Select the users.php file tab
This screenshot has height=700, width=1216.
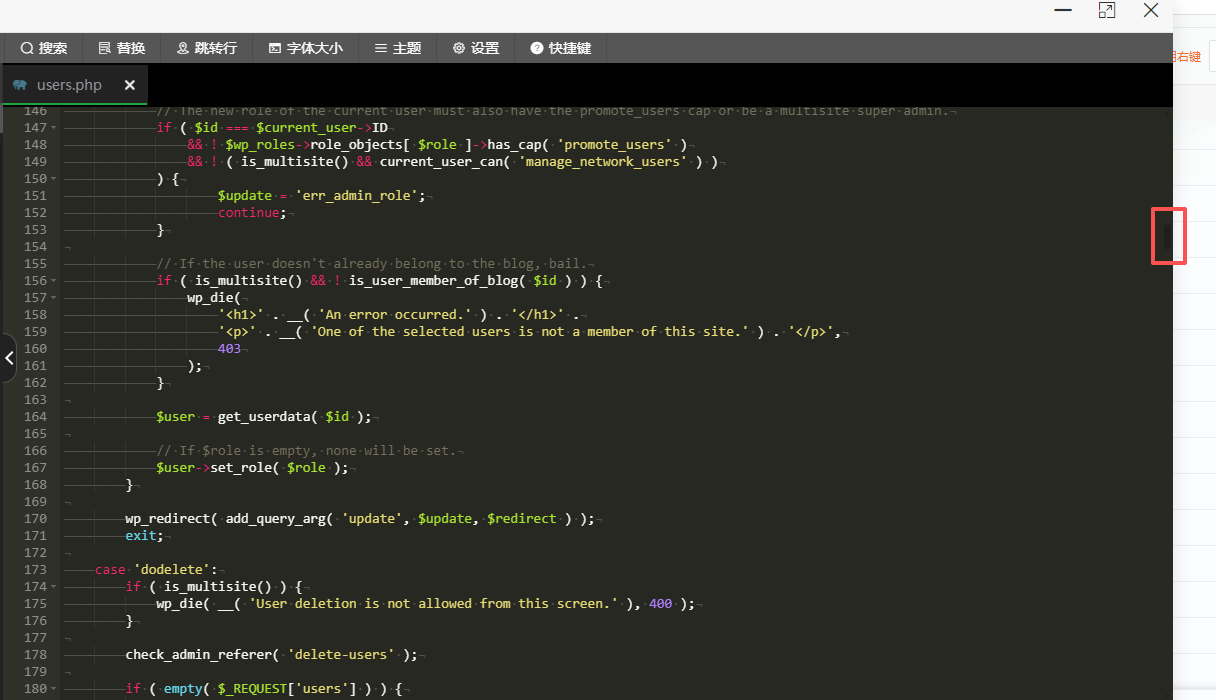(x=75, y=85)
